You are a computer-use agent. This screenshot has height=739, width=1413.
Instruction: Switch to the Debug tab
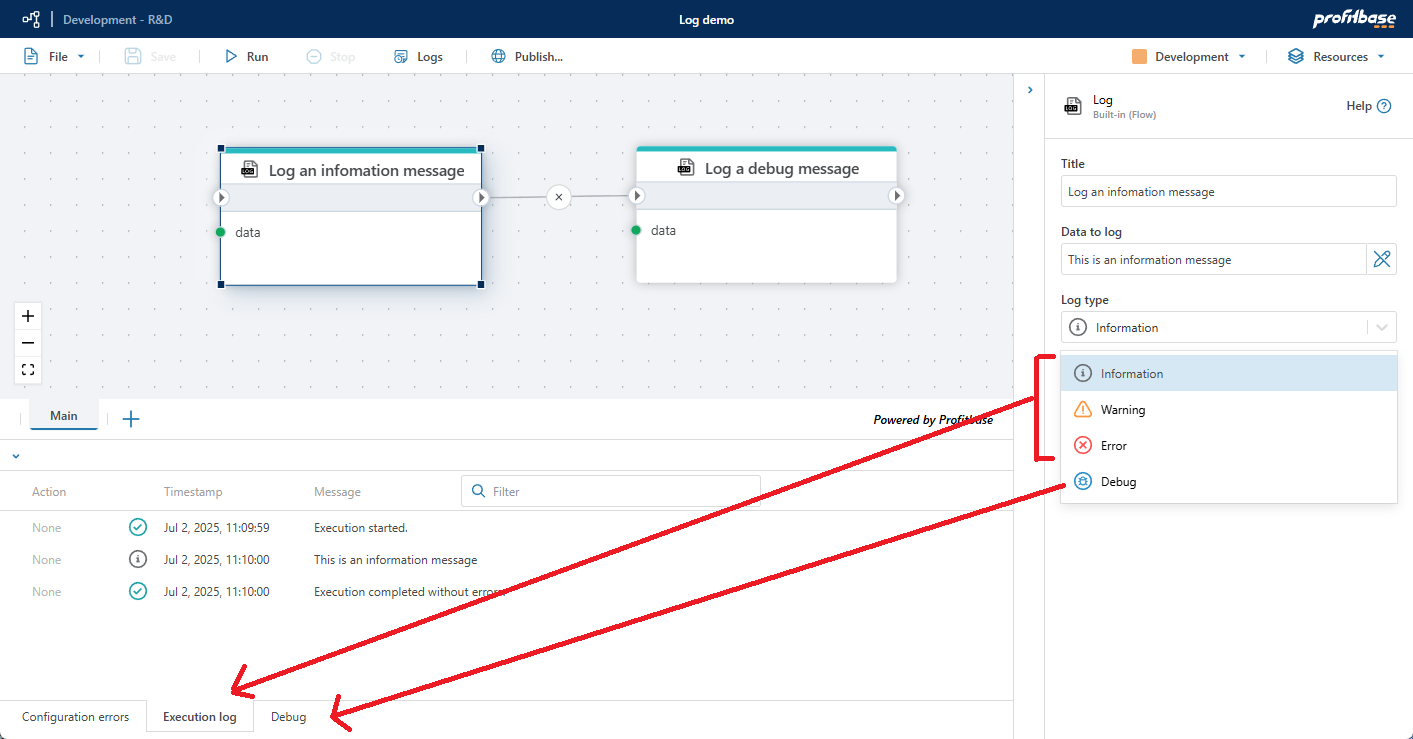click(288, 717)
